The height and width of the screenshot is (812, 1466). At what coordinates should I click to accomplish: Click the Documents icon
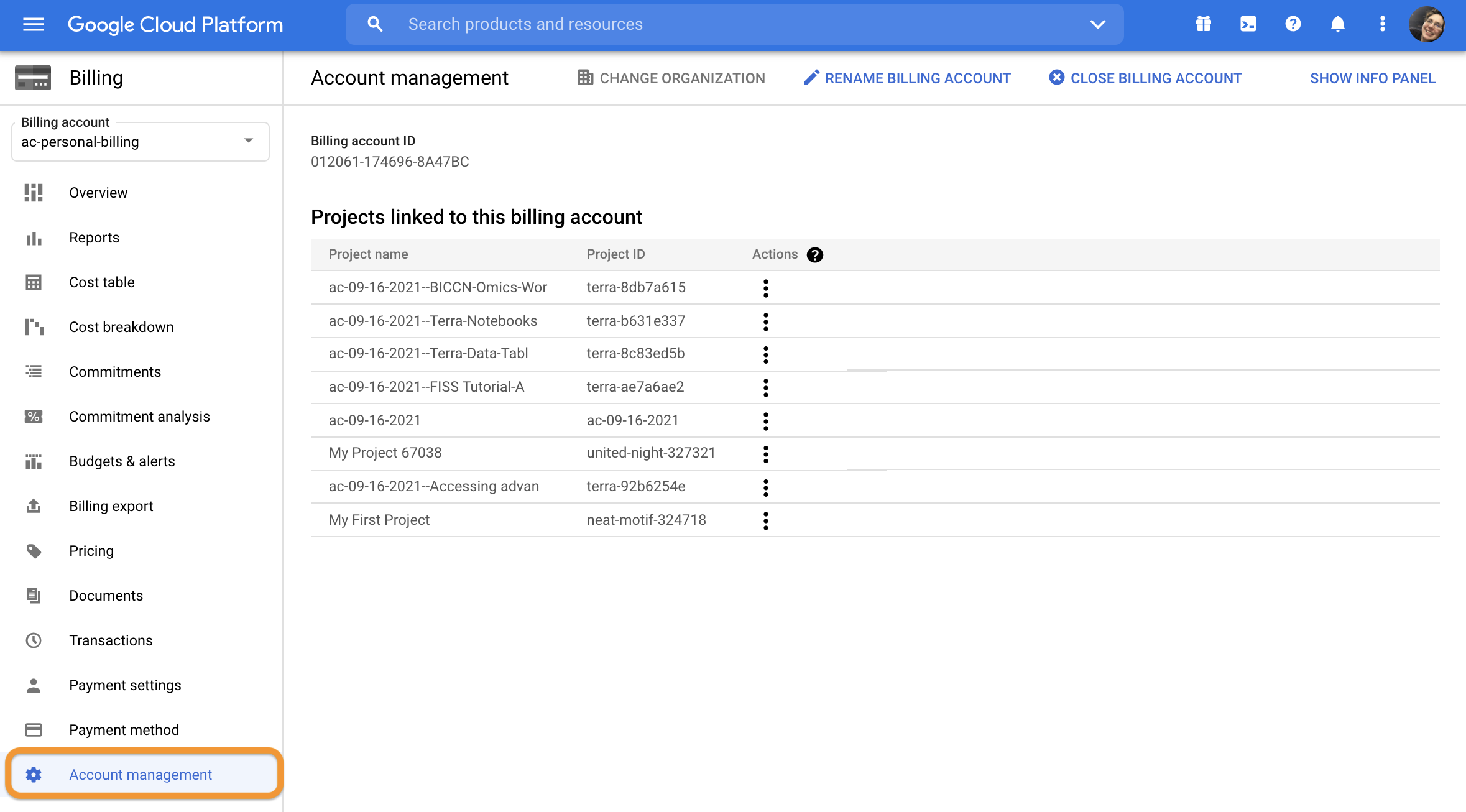click(34, 596)
